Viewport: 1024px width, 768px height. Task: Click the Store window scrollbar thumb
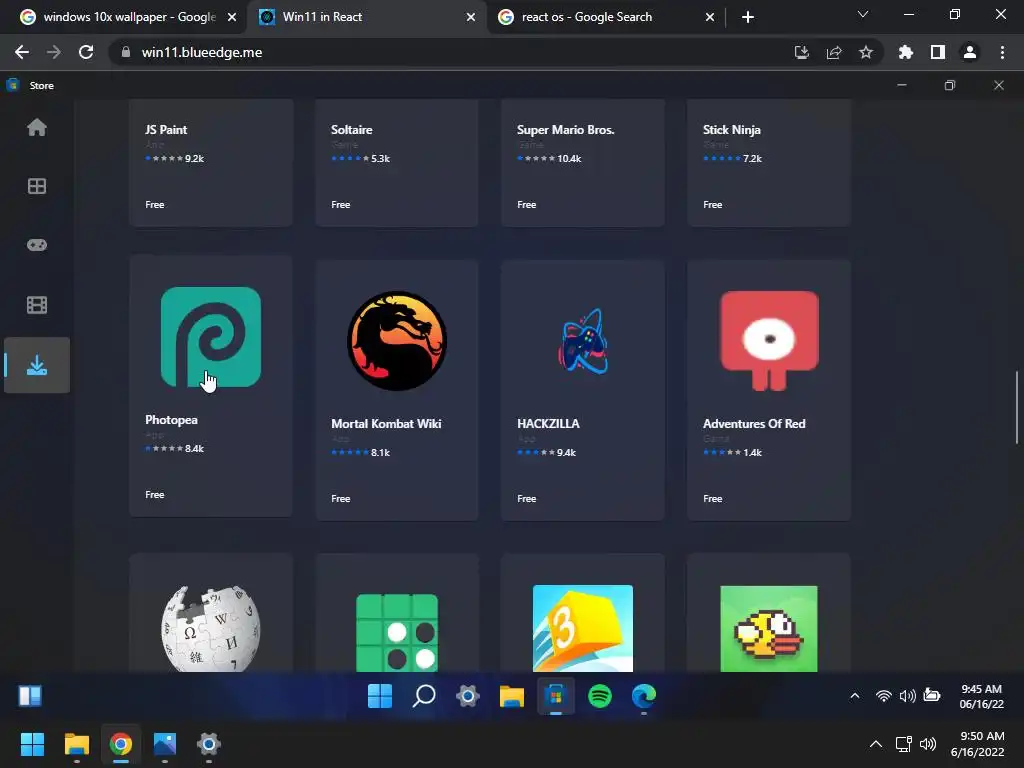pyautogui.click(x=1017, y=408)
